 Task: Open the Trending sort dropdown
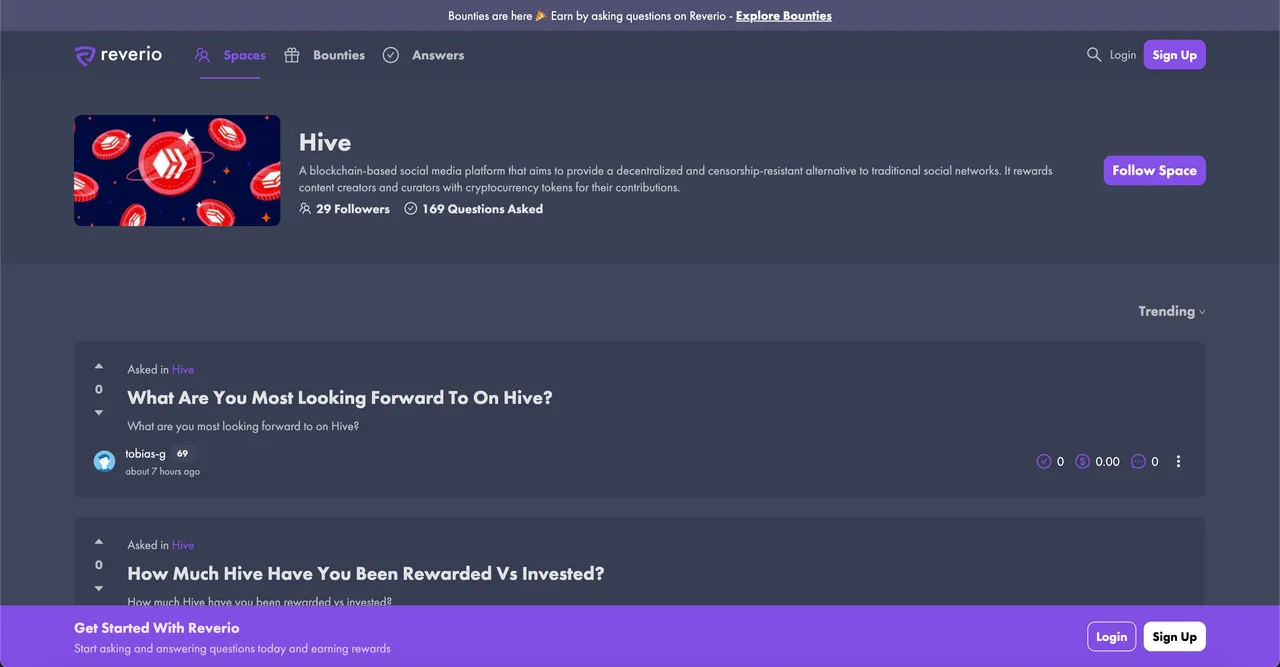[x=1171, y=311]
